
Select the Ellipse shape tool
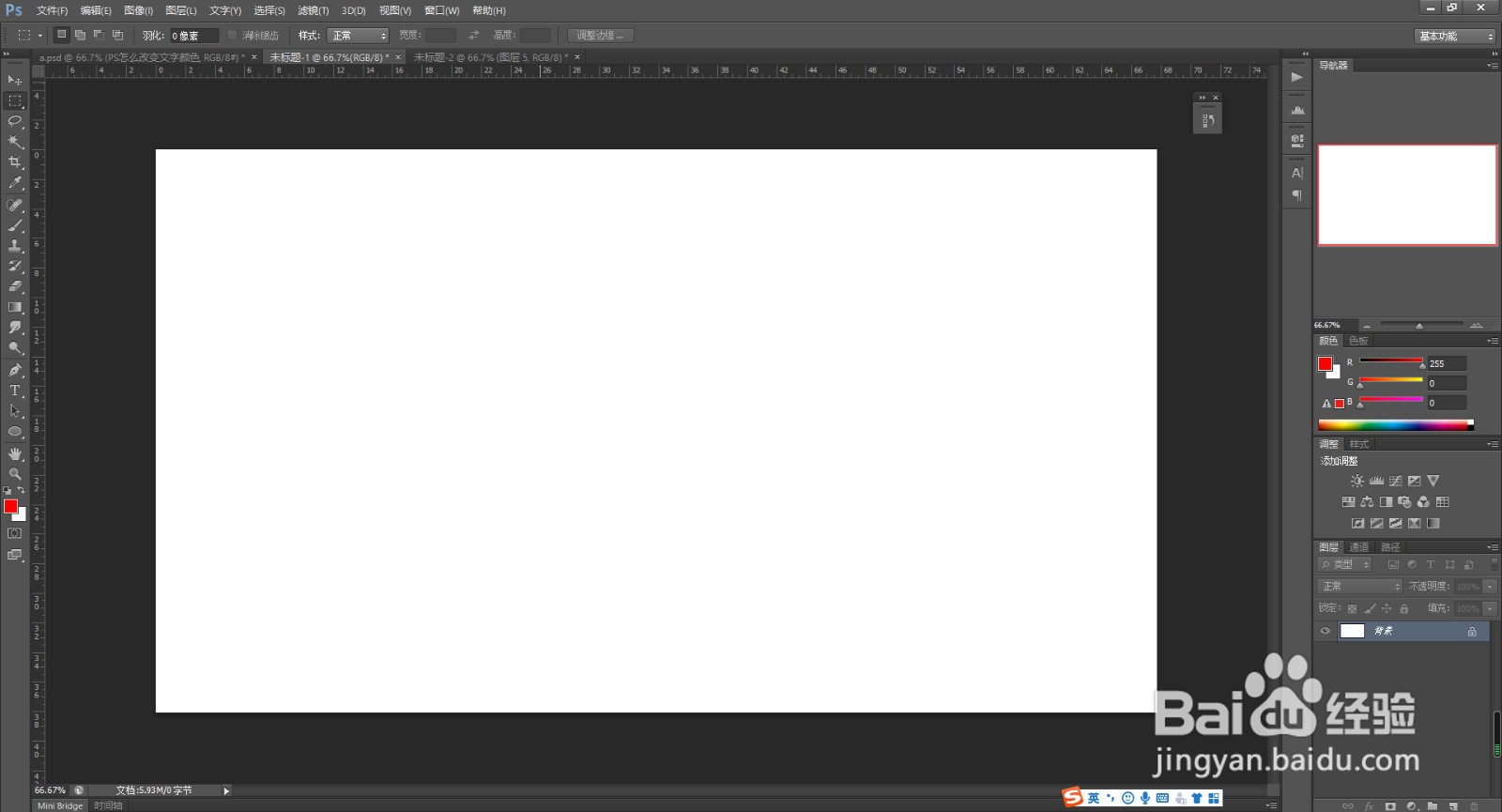[x=15, y=432]
